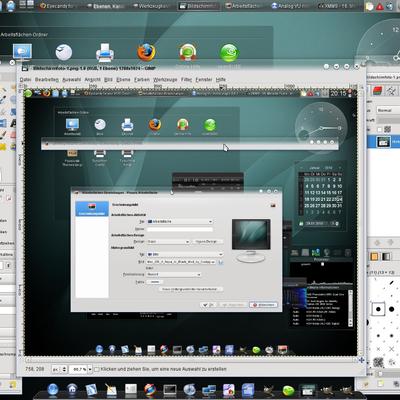Select the highlighted round brush
Screen dimensions: 400x400
click(378, 309)
